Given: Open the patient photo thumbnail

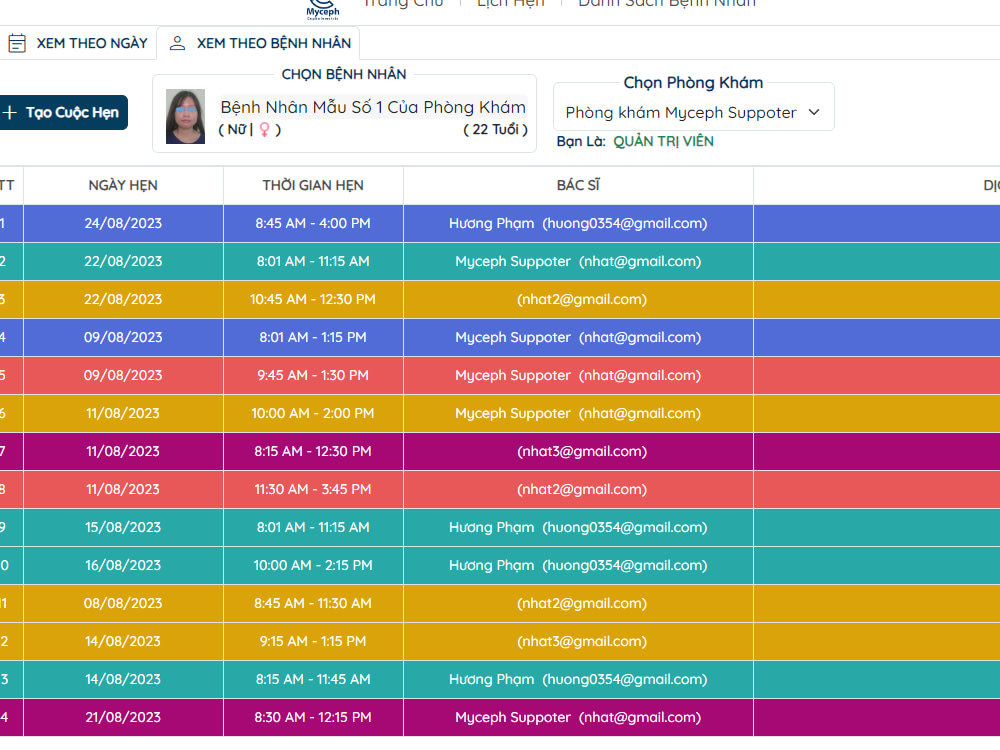Looking at the screenshot, I should 185,116.
